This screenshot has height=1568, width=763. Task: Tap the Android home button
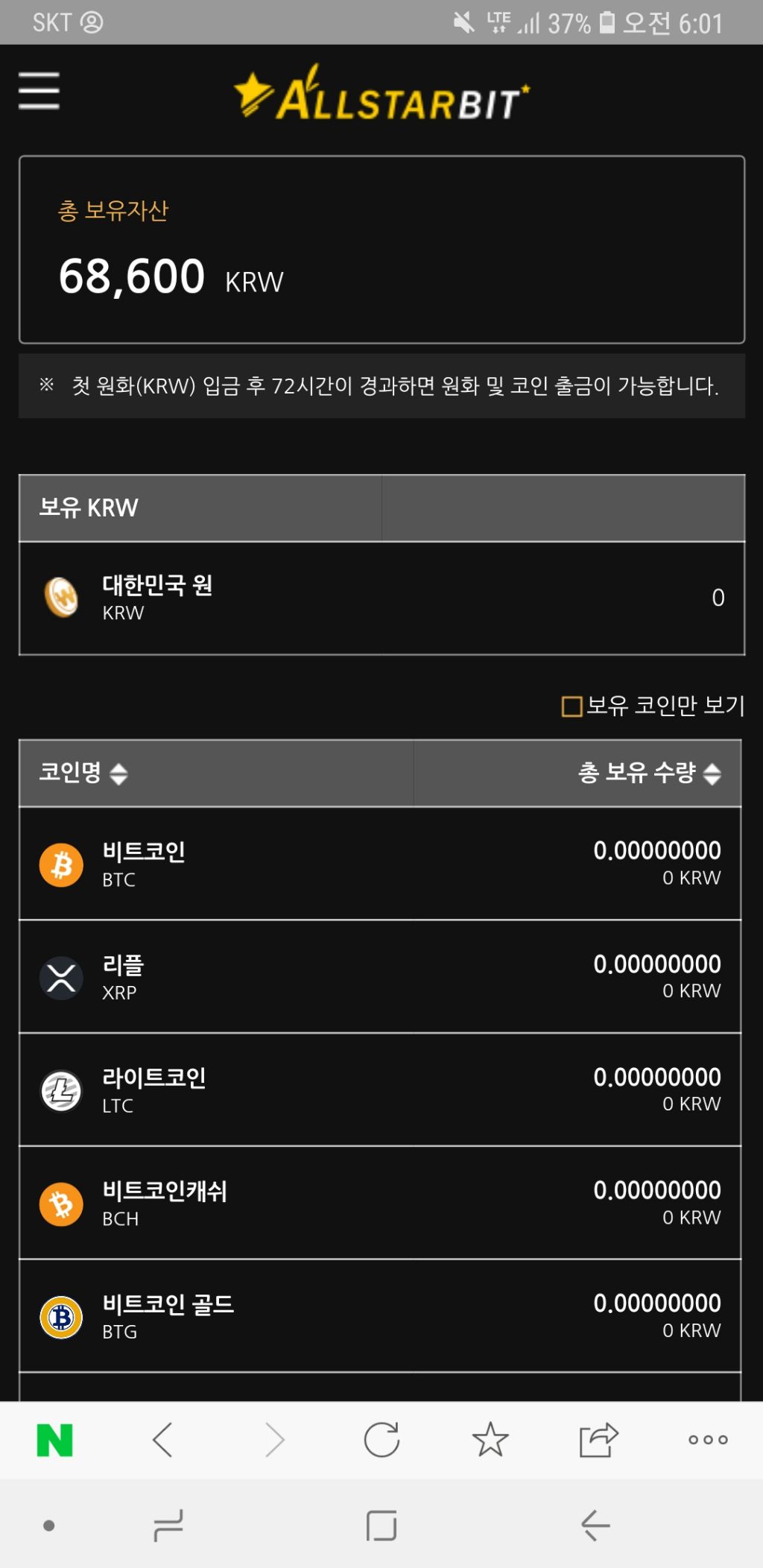point(381,1526)
